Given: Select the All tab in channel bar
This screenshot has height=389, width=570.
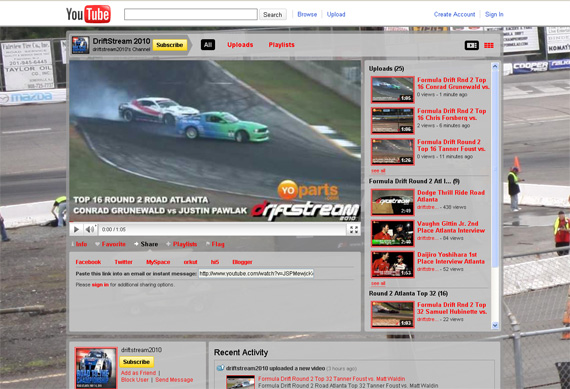Looking at the screenshot, I should coord(208,45).
